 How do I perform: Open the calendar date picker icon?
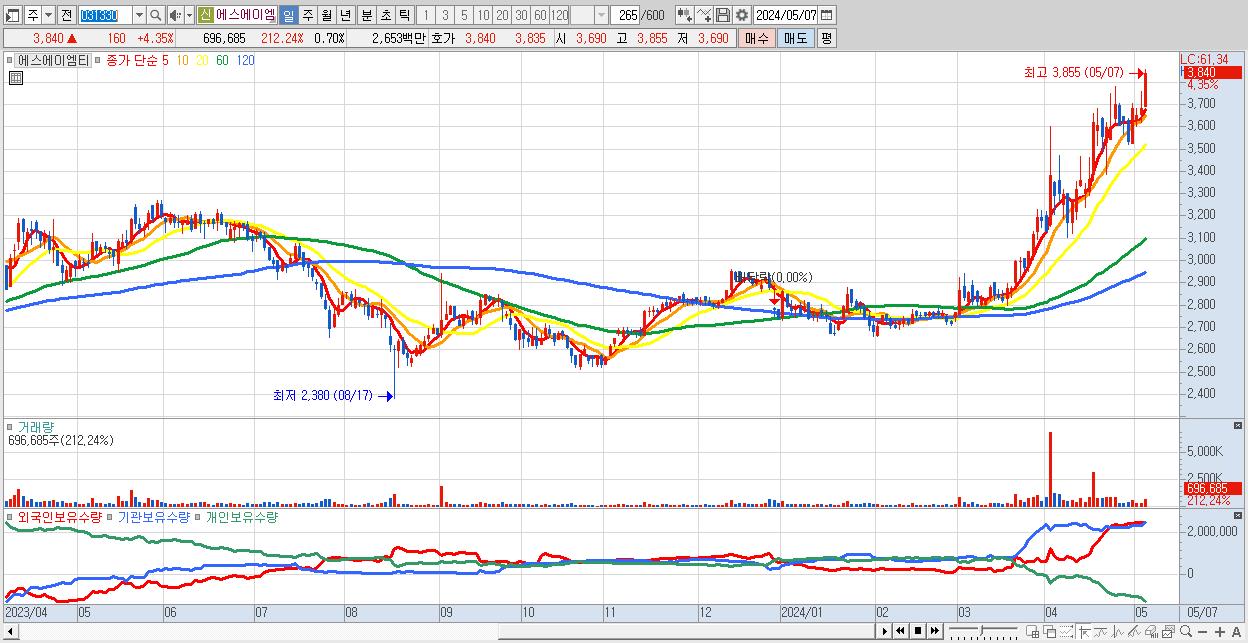tap(826, 15)
